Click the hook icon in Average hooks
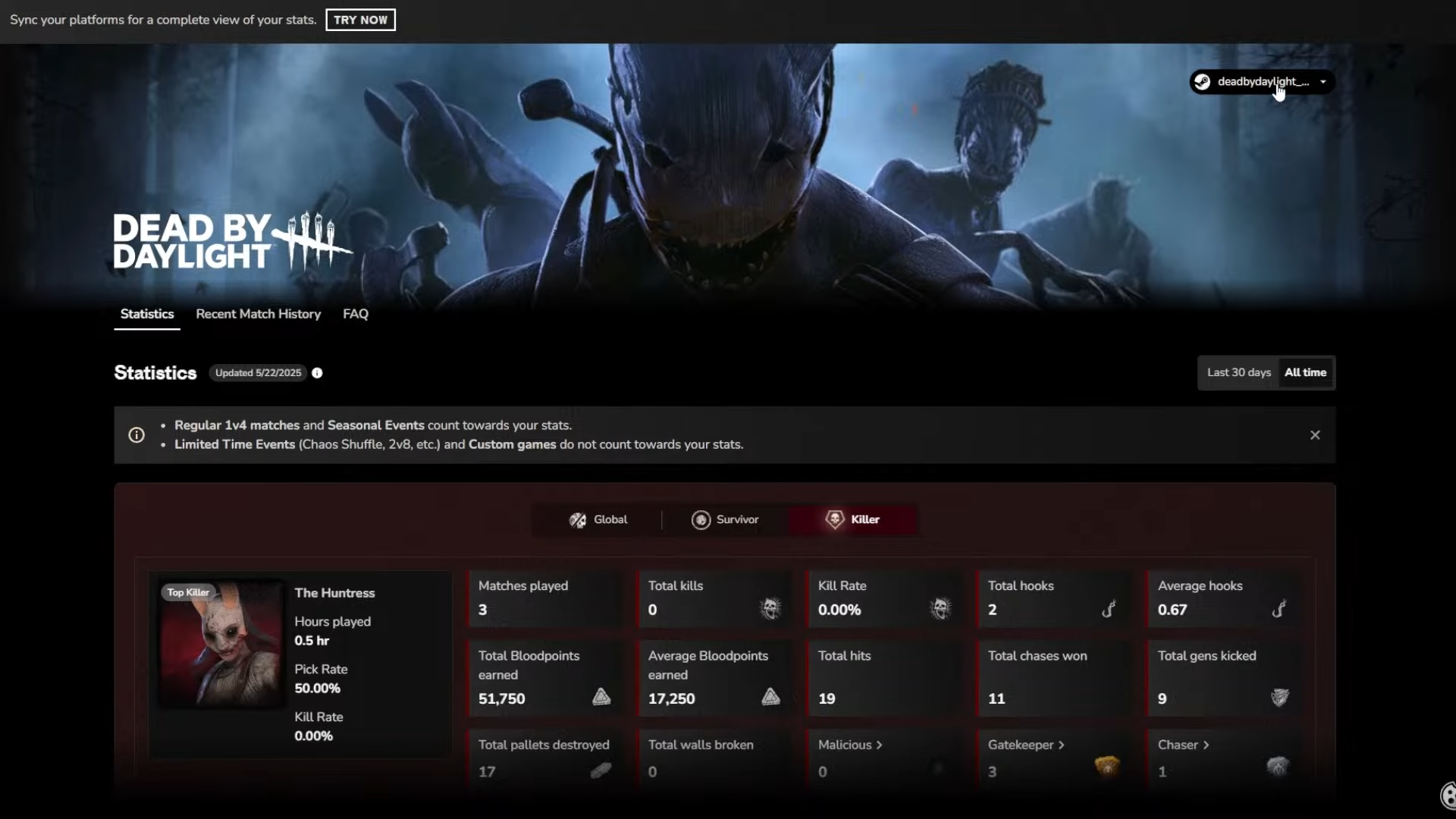This screenshot has width=1456, height=819. pos(1279,608)
